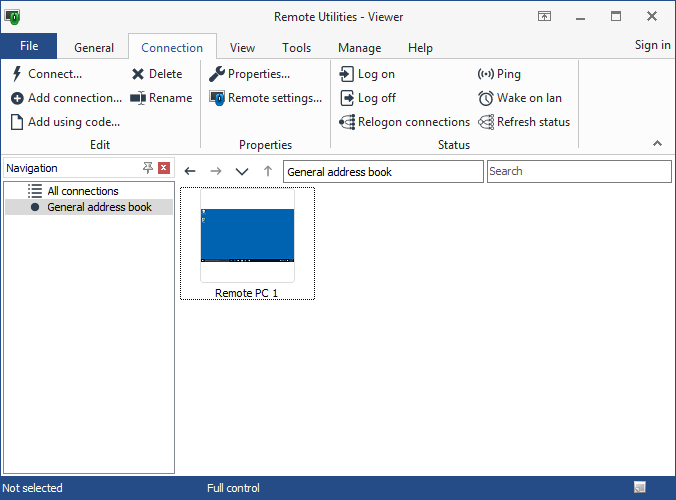Click the Add using code page icon
This screenshot has height=500, width=676.
click(17, 122)
